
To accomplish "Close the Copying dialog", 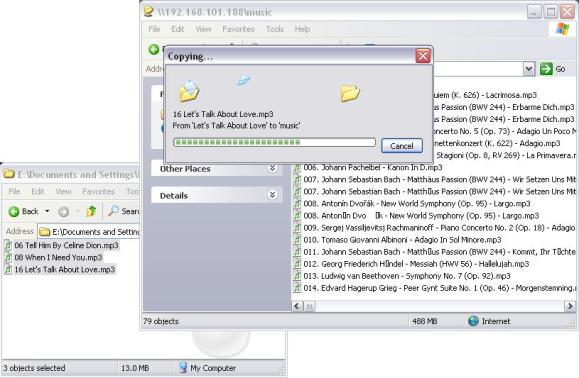I will point(423,56).
